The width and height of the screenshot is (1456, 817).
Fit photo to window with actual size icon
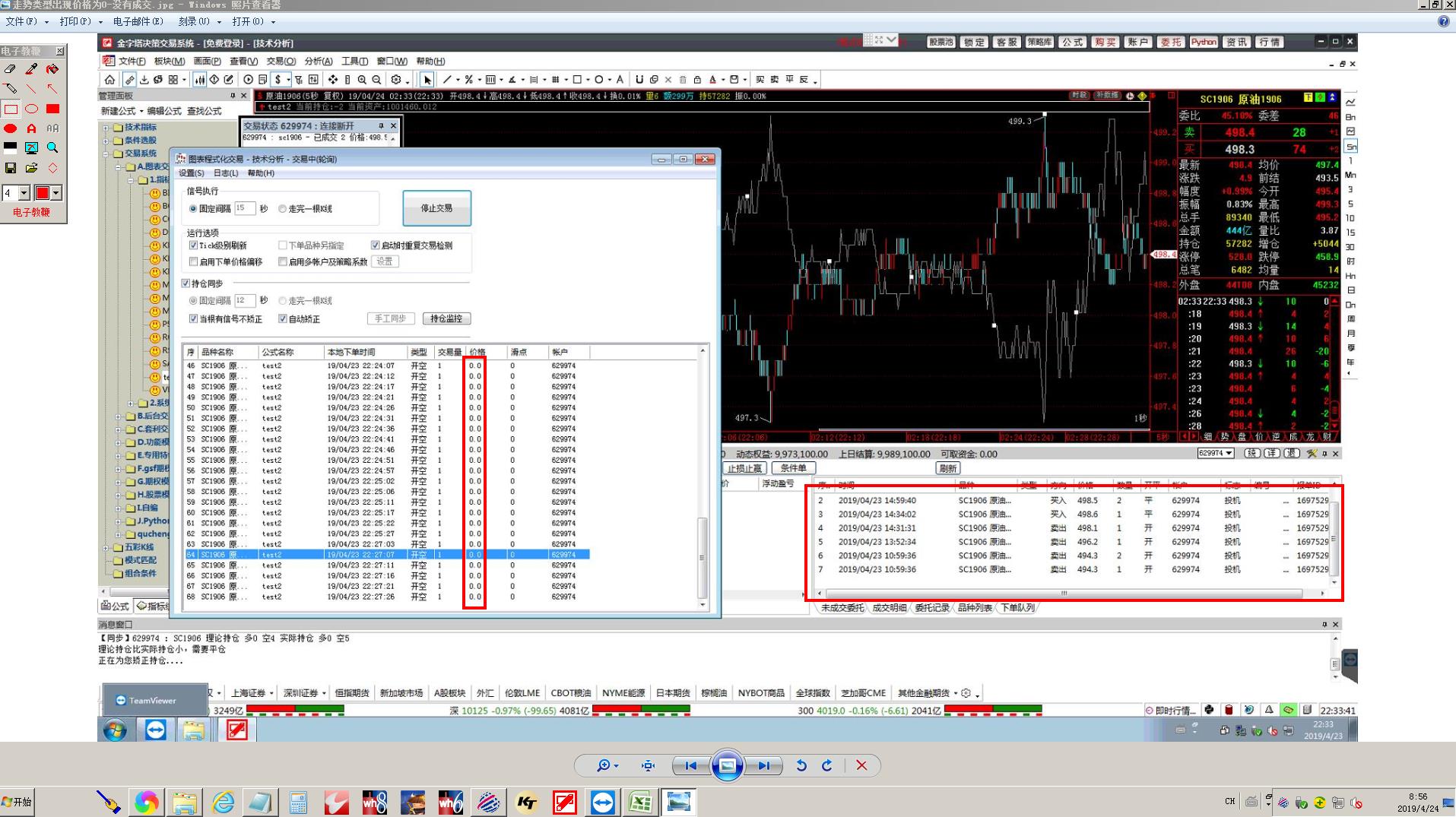coord(648,765)
